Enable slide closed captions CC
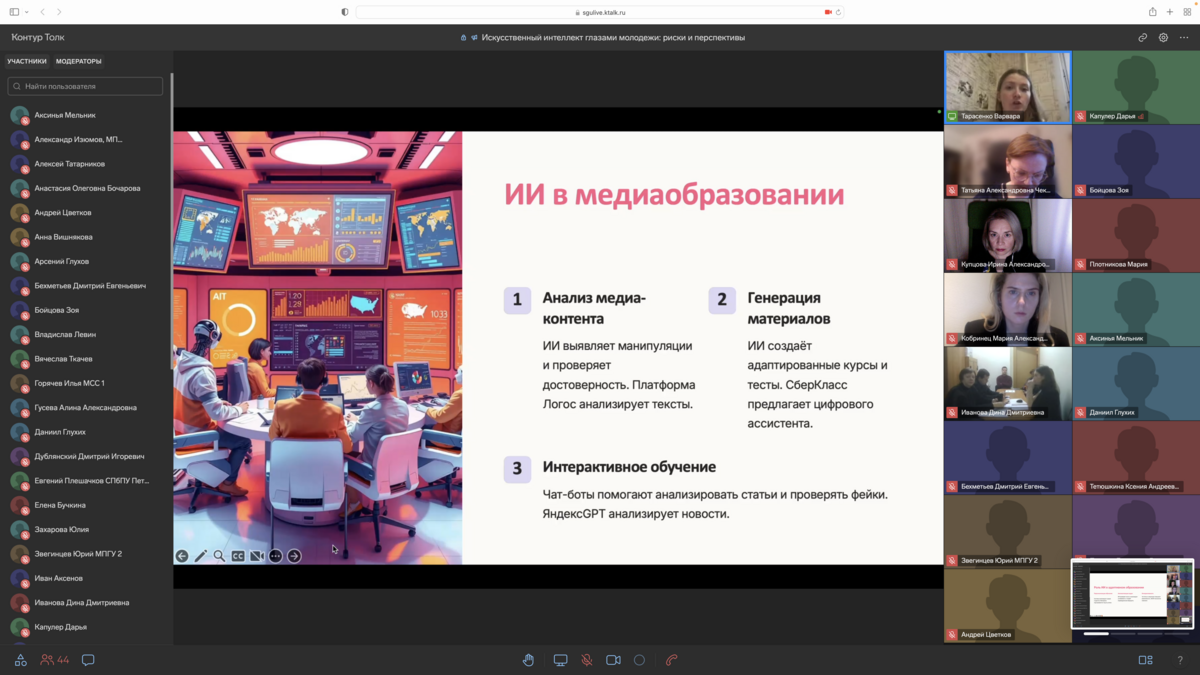Viewport: 1200px width, 675px height. pos(238,556)
